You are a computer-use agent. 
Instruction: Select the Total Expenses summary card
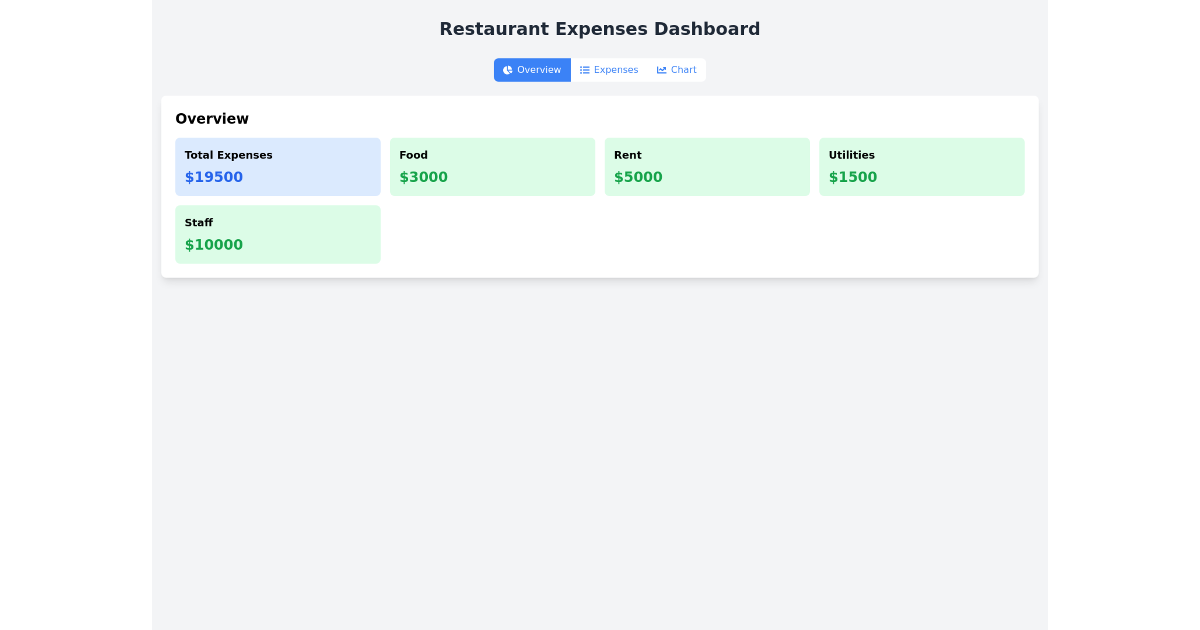tap(278, 166)
